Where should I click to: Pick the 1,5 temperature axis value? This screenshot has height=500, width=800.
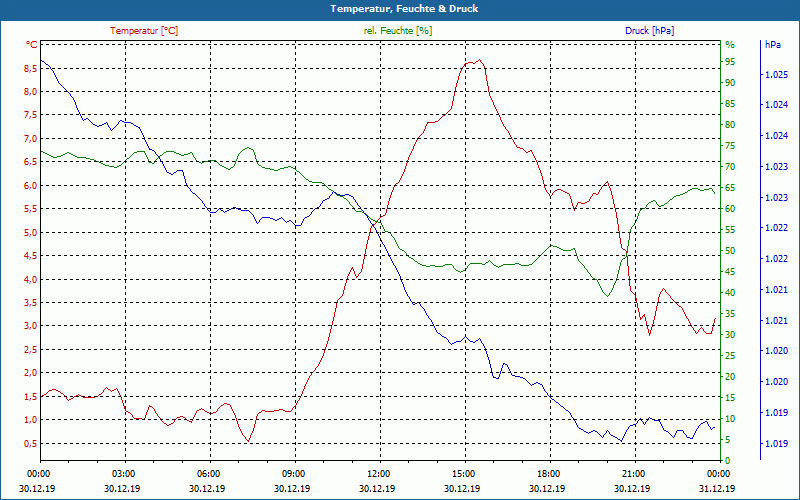[31, 396]
